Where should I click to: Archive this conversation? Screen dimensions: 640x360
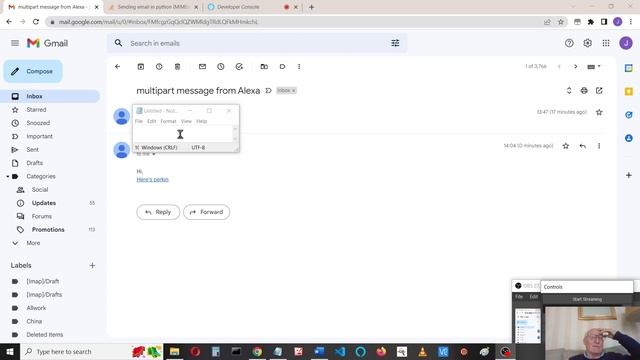(x=141, y=67)
